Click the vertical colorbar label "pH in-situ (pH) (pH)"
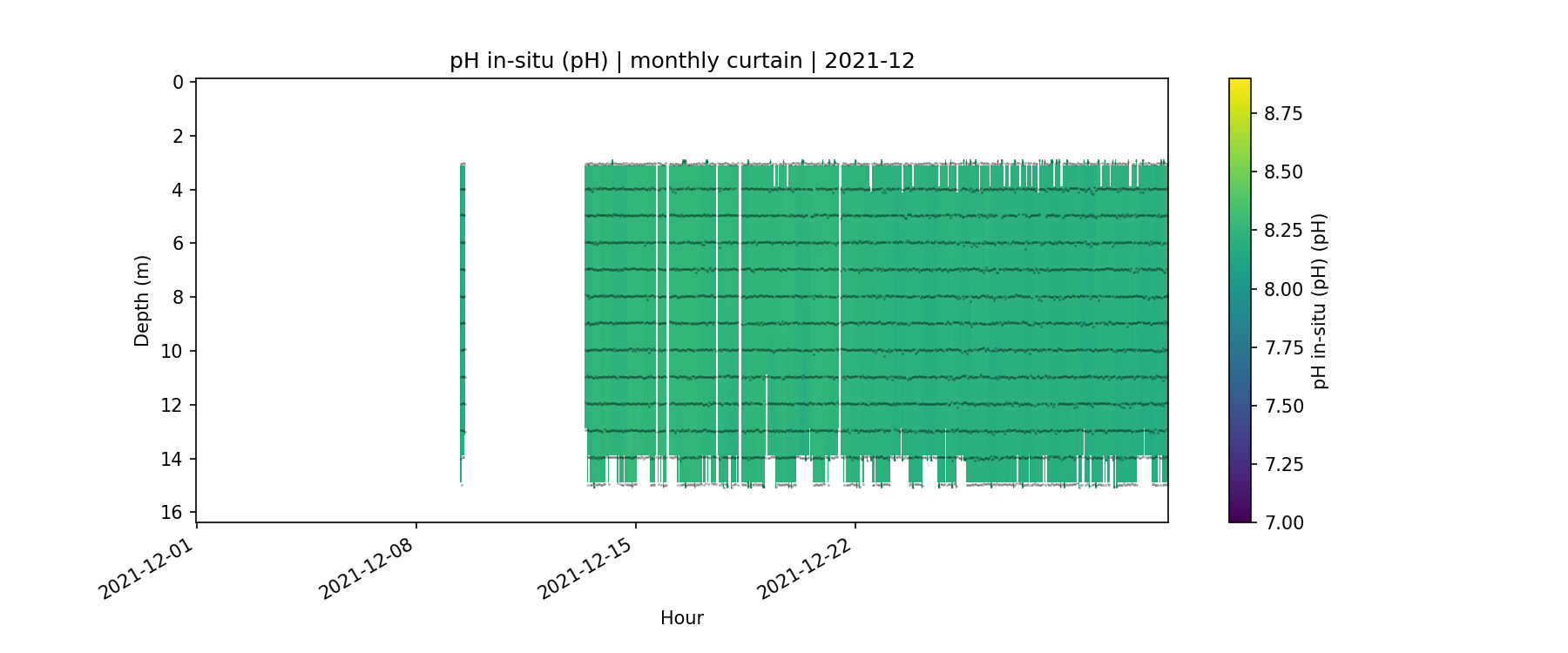The image size is (1568, 653). tap(1320, 300)
